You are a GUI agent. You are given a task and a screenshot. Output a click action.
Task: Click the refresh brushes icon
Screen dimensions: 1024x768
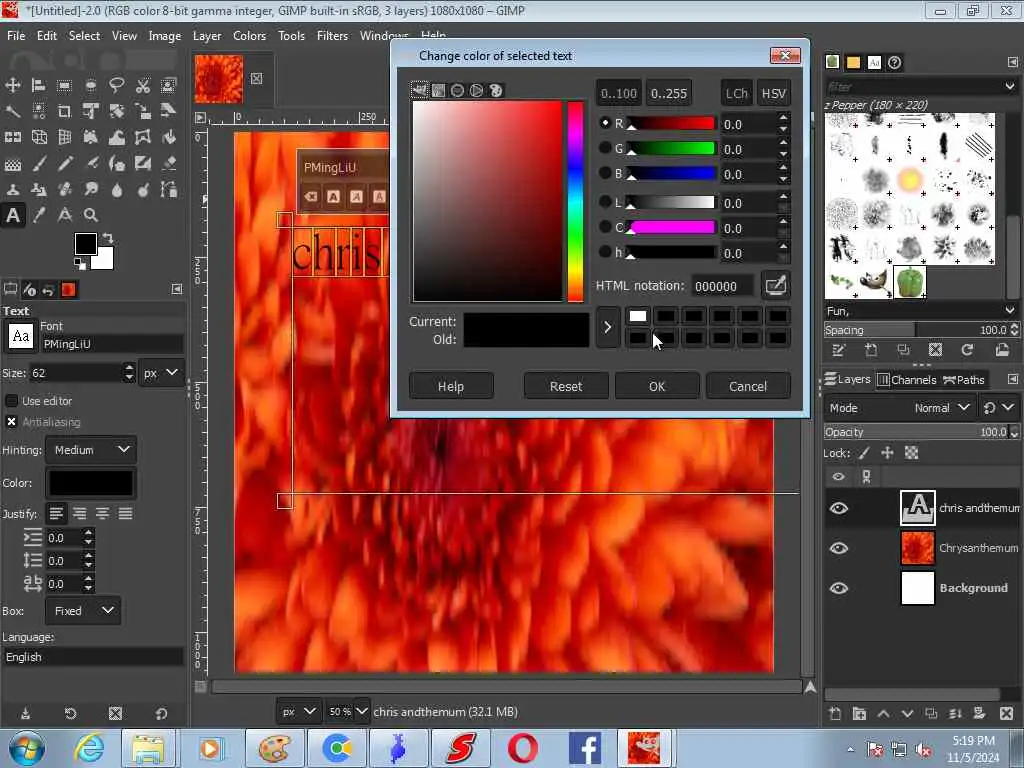(967, 350)
